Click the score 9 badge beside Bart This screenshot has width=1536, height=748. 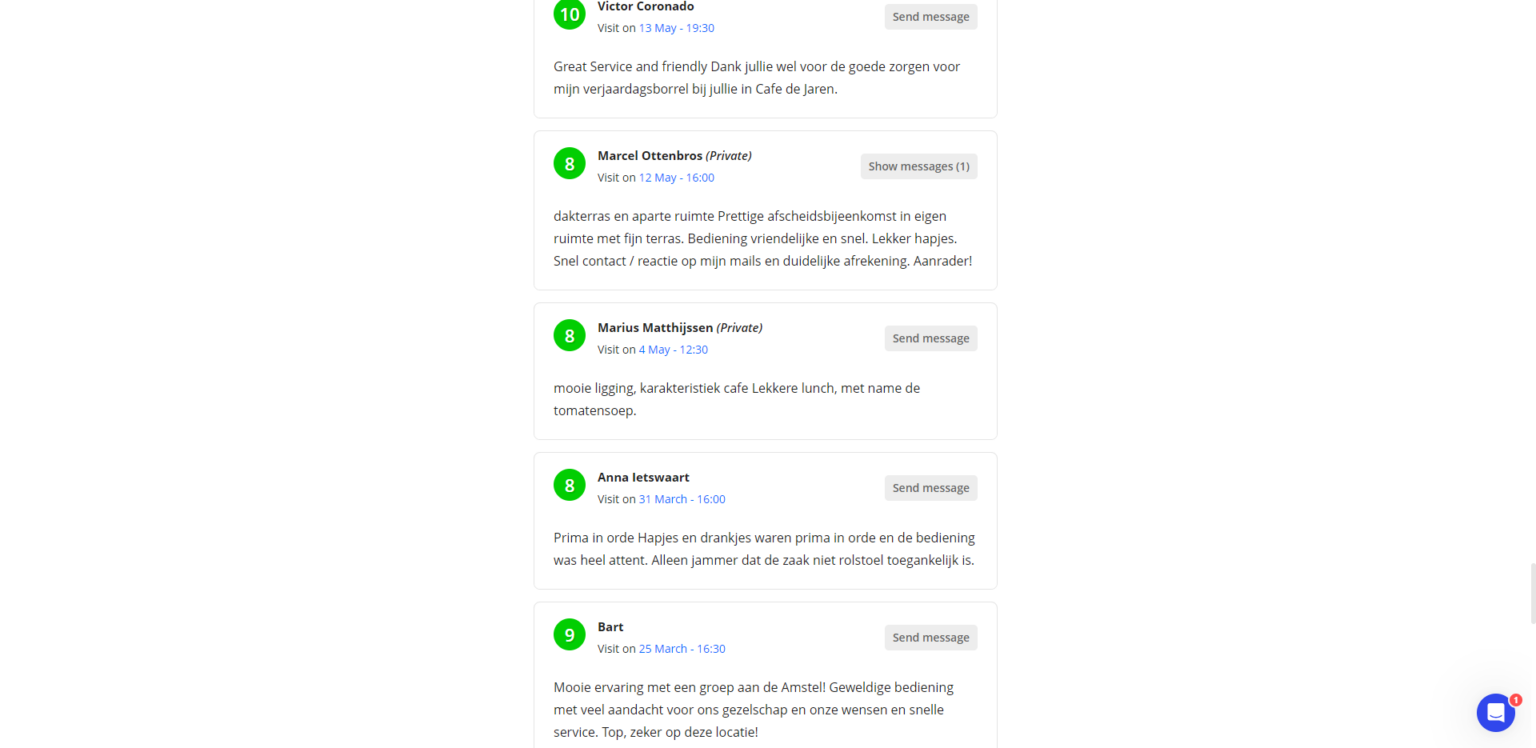569,635
